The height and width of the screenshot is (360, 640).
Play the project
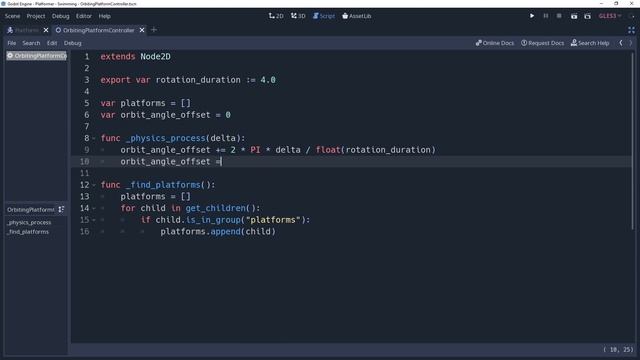click(532, 16)
